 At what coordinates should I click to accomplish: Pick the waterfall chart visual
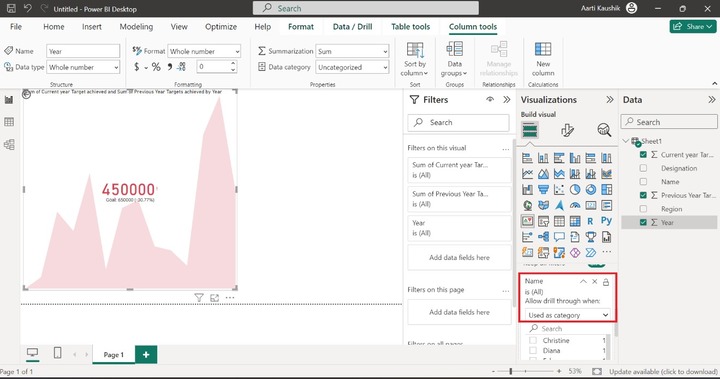point(527,189)
